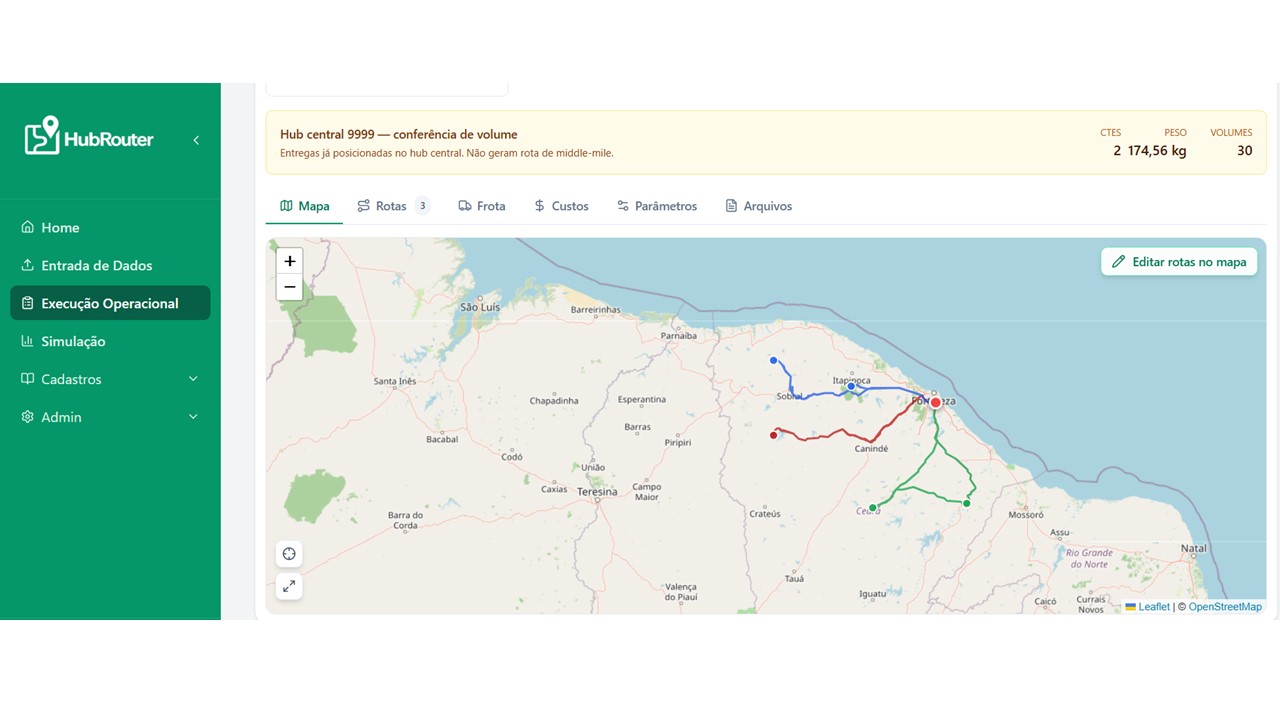Click the green marker near Ceará label
The height and width of the screenshot is (720, 1280).
(x=873, y=508)
